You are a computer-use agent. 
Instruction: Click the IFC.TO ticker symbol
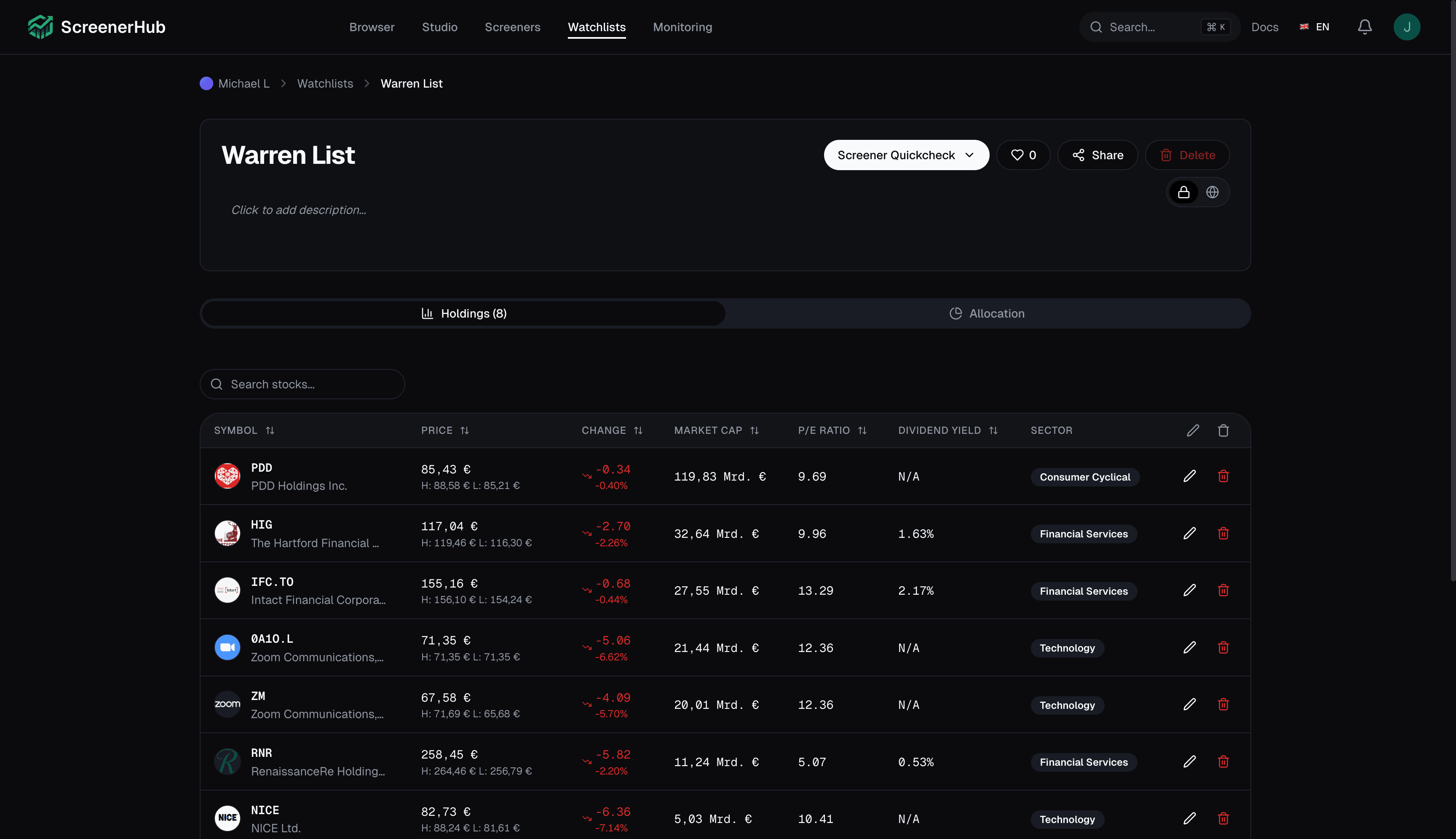272,582
